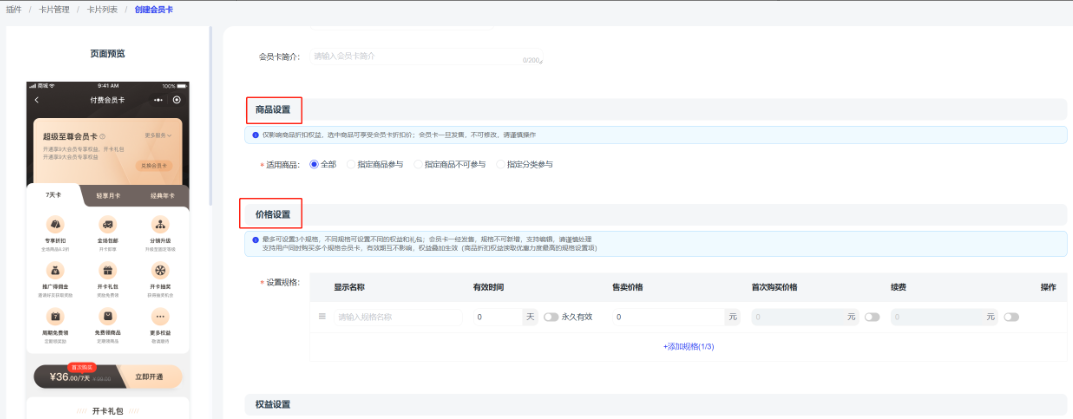This screenshot has height=419, width=1073.
Task: Click the drag handle icon on specification row
Action: pos(322,317)
